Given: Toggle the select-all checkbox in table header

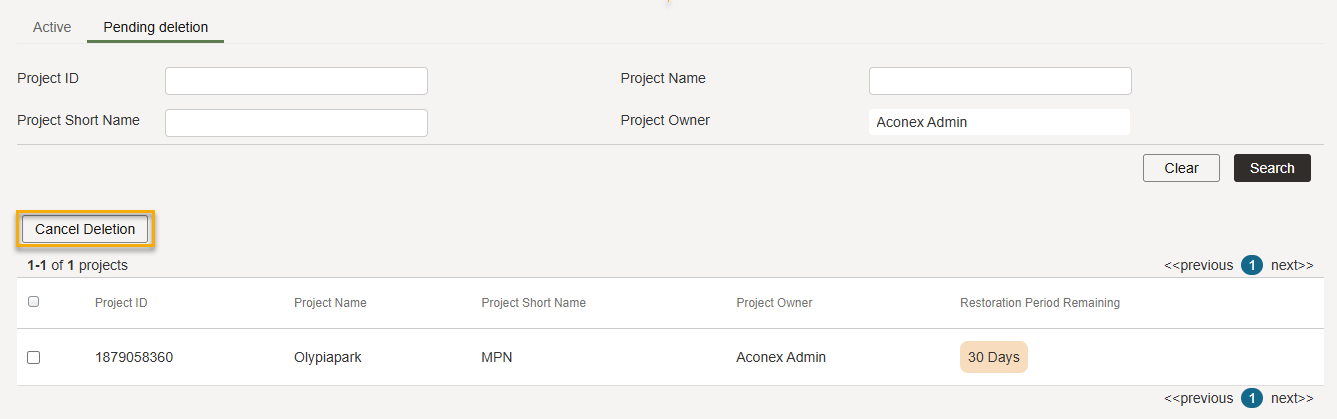Looking at the screenshot, I should point(33,302).
